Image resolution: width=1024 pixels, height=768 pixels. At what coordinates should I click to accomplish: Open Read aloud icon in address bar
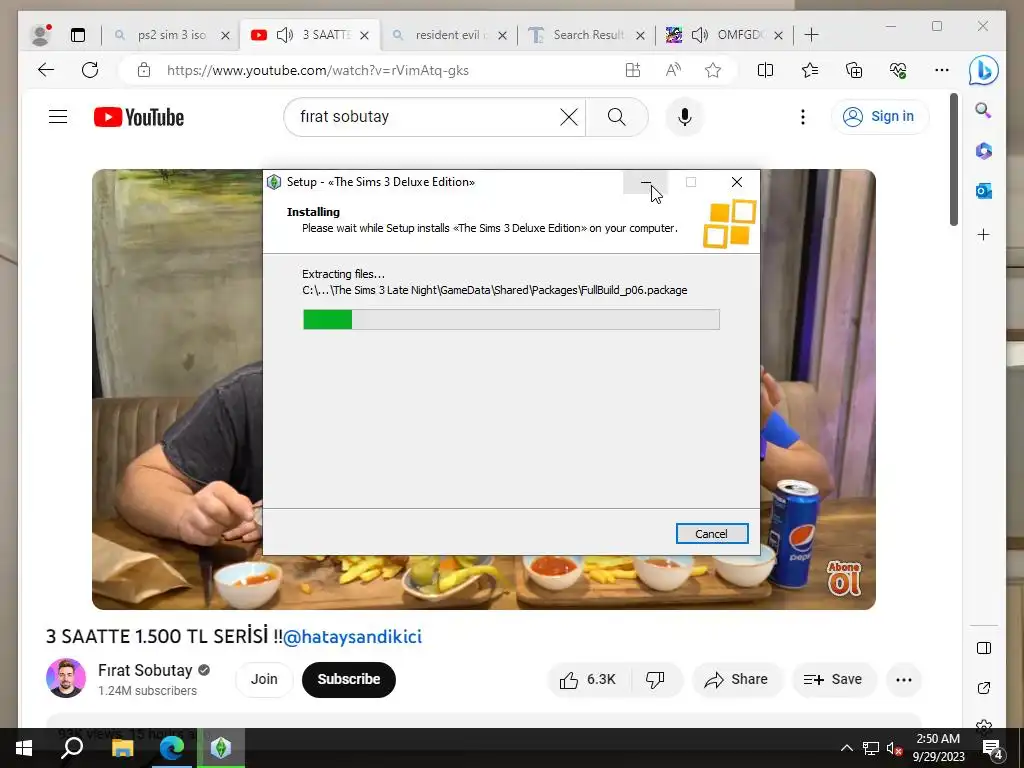(x=673, y=70)
